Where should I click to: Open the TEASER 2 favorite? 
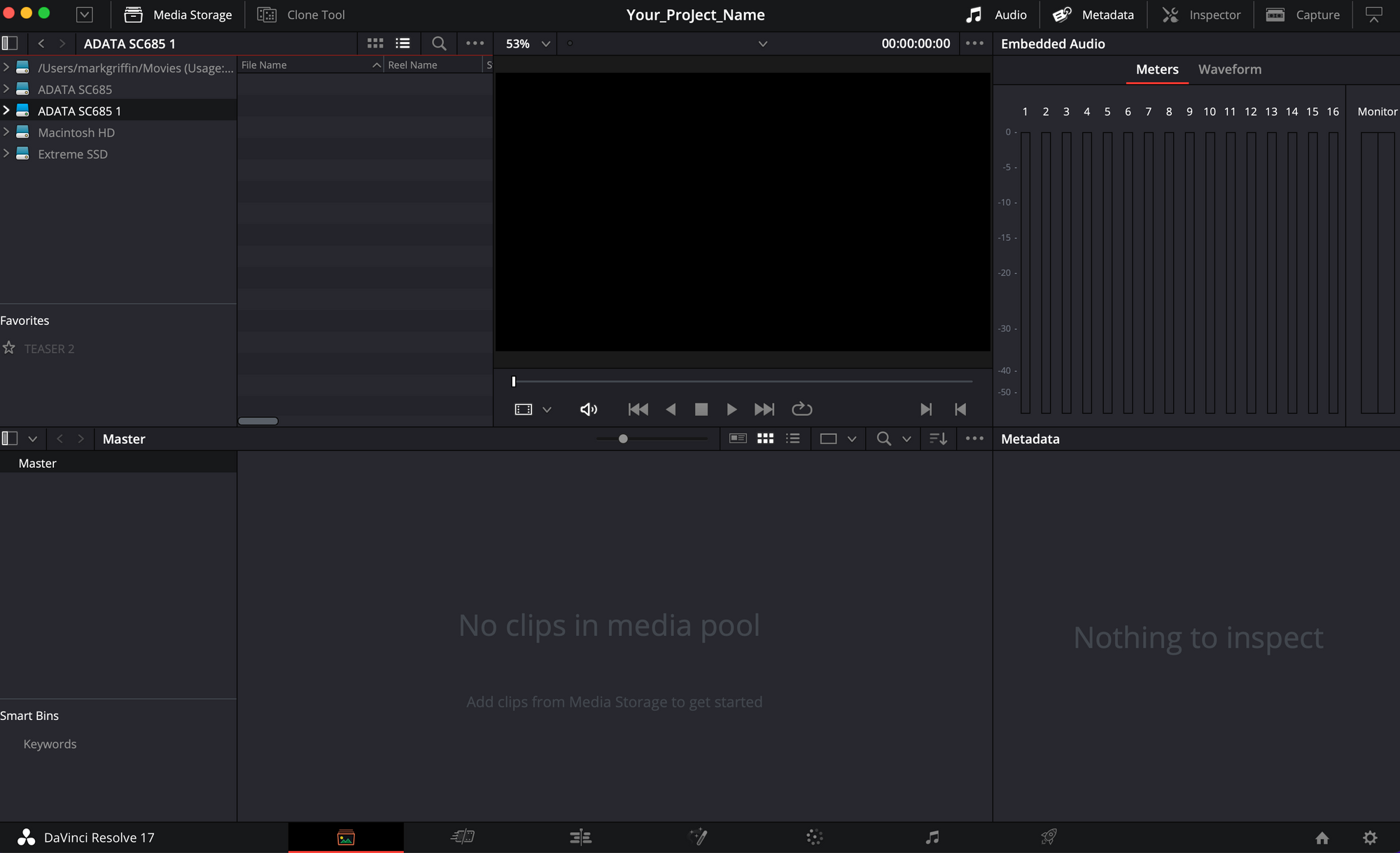(49, 349)
